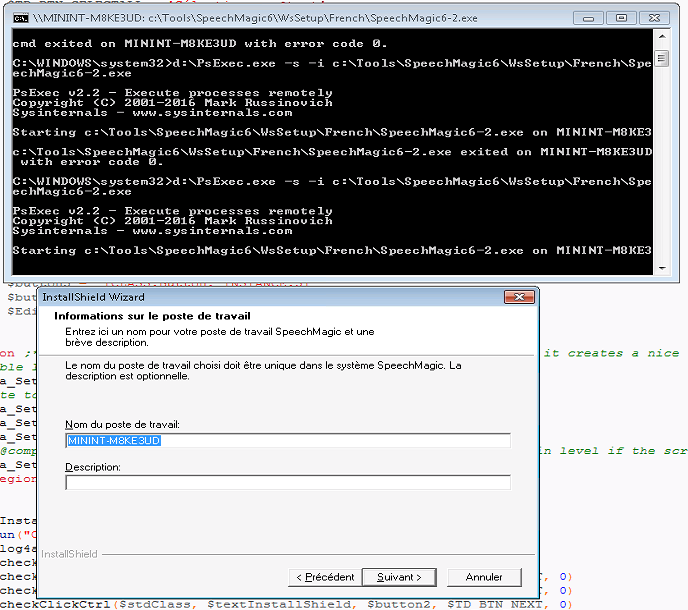
Task: Close the PsExec console window
Action: 654,18
